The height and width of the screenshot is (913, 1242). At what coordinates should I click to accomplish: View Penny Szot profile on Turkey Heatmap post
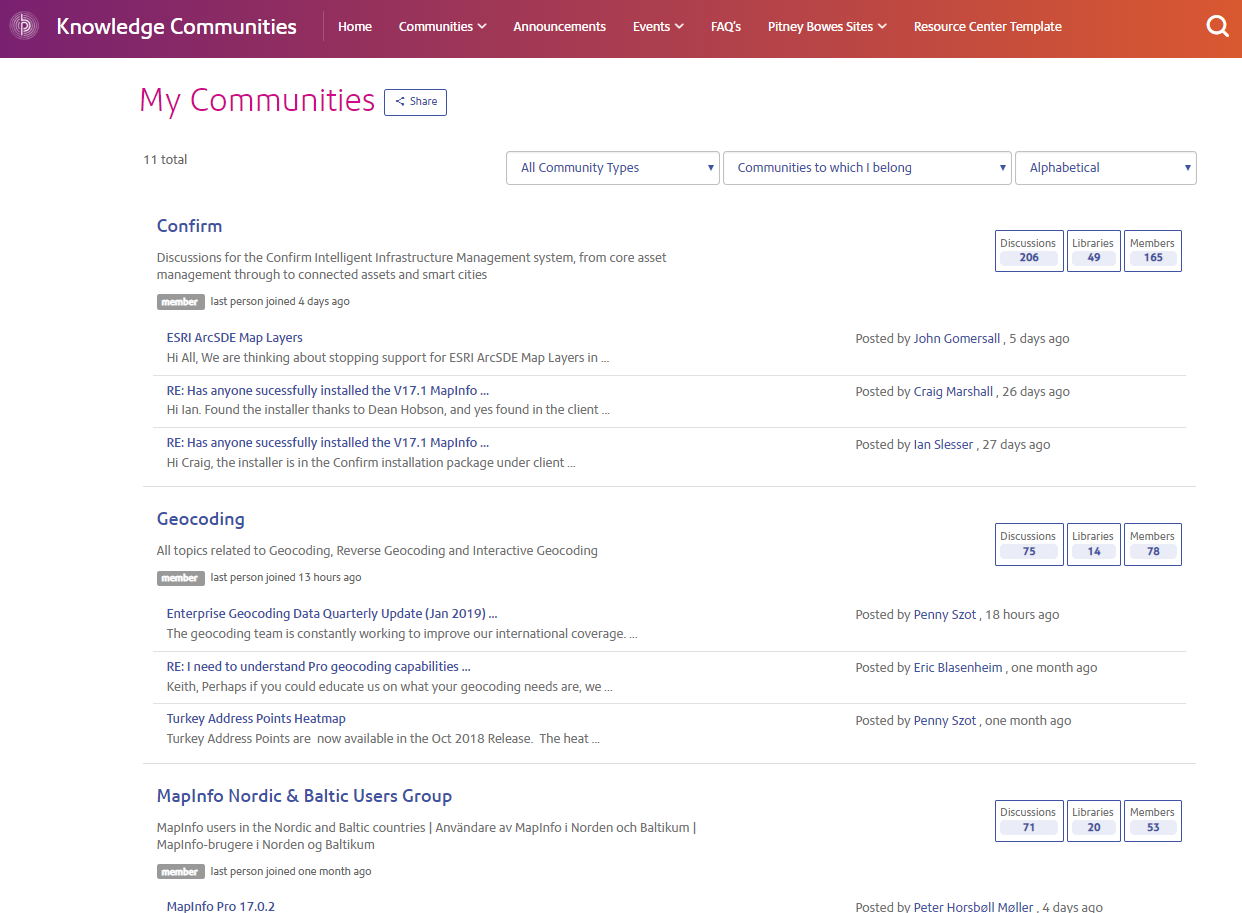[945, 721]
